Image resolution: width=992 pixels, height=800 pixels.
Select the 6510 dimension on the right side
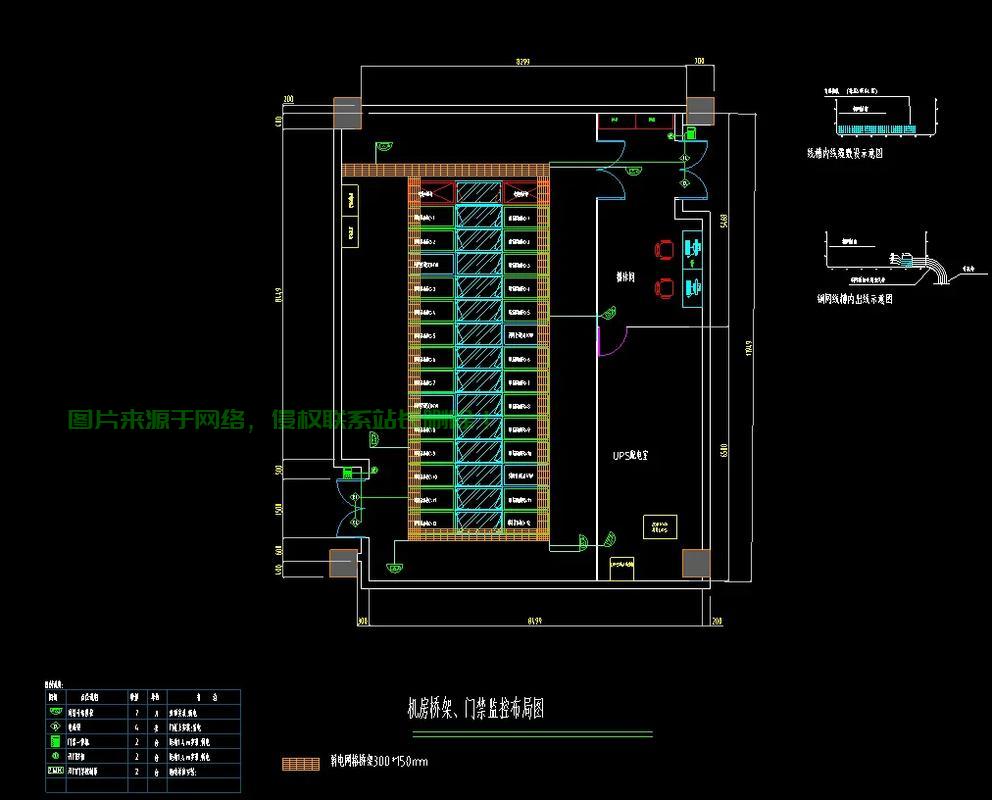pos(724,451)
